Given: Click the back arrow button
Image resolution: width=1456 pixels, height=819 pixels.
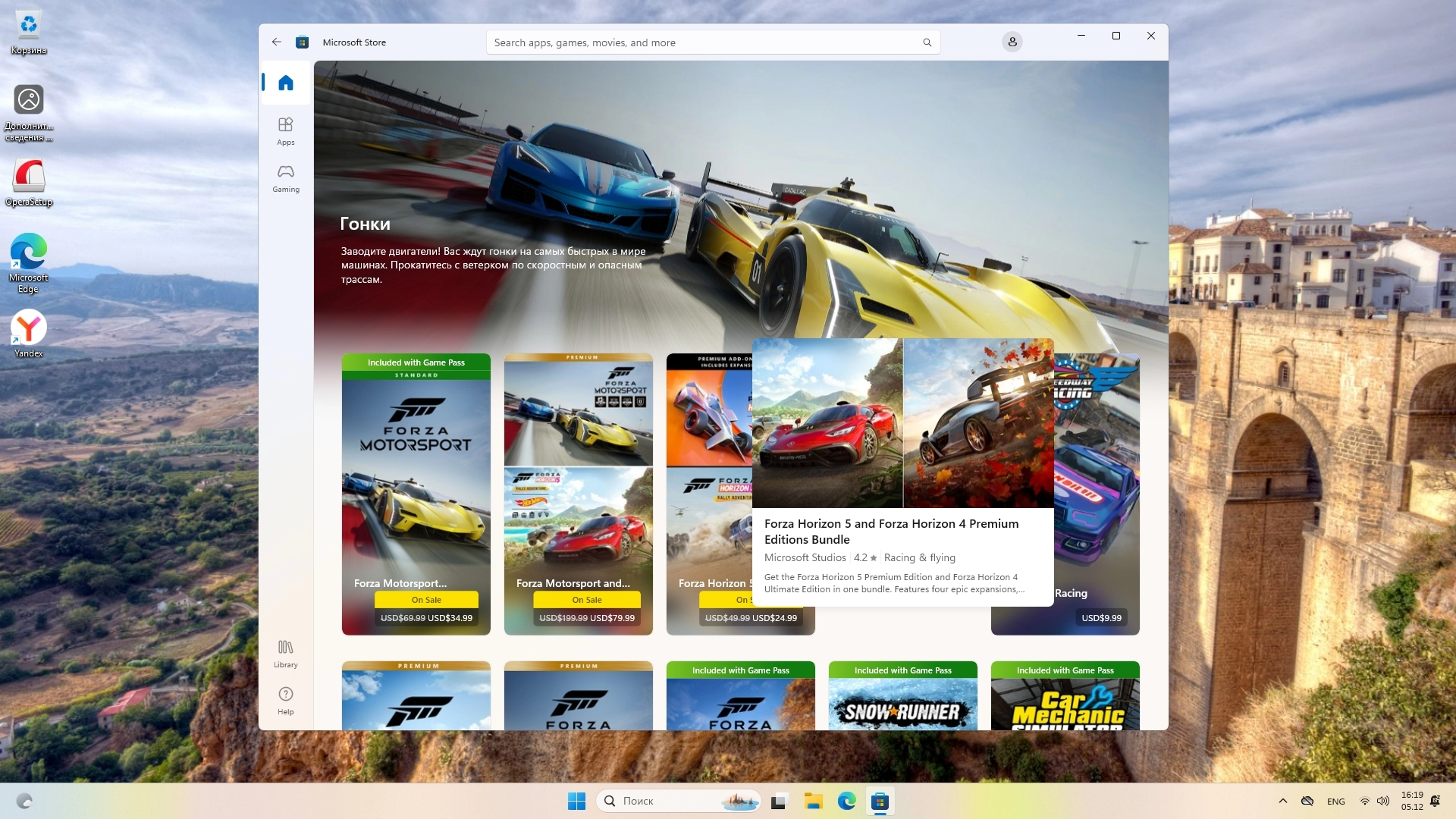Looking at the screenshot, I should pyautogui.click(x=277, y=42).
